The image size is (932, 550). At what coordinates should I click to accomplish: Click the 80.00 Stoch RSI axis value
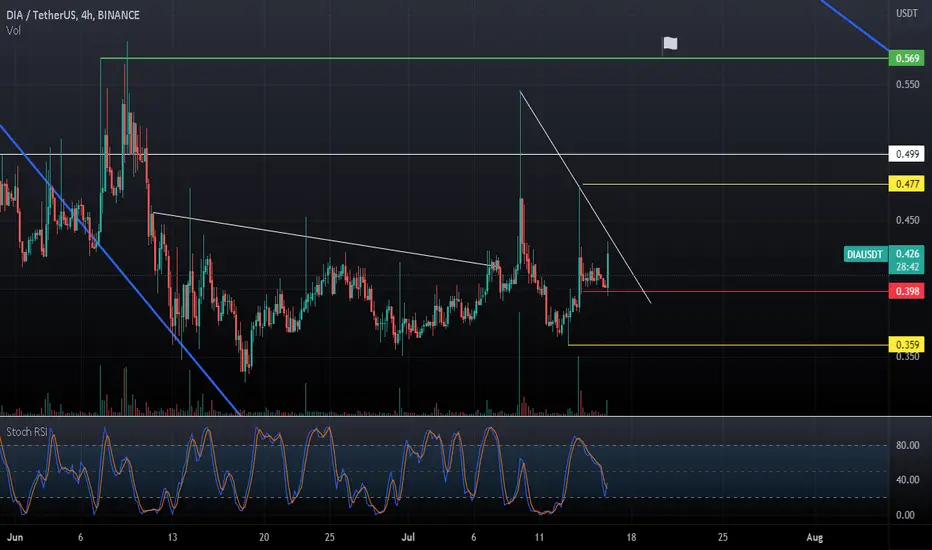pyautogui.click(x=908, y=445)
